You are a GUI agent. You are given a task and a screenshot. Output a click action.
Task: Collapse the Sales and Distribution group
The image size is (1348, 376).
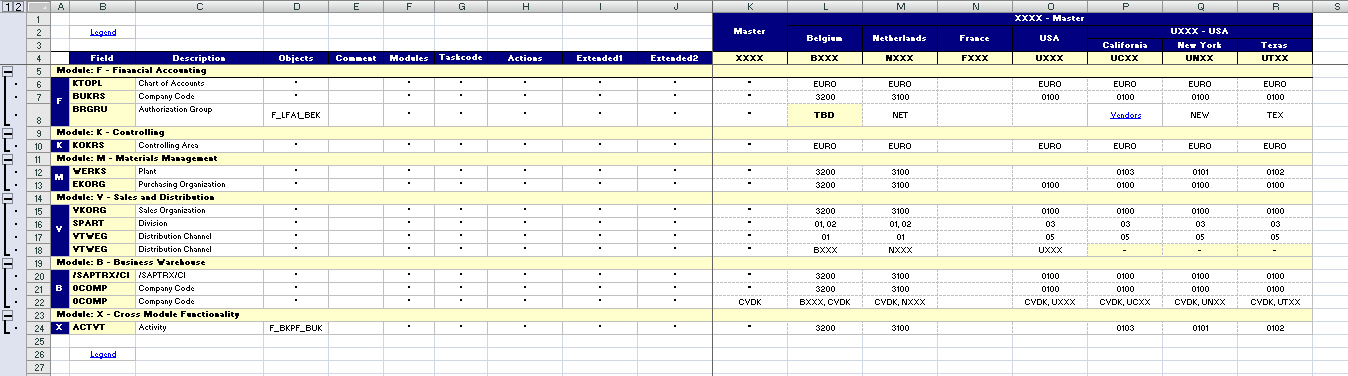tap(8, 197)
